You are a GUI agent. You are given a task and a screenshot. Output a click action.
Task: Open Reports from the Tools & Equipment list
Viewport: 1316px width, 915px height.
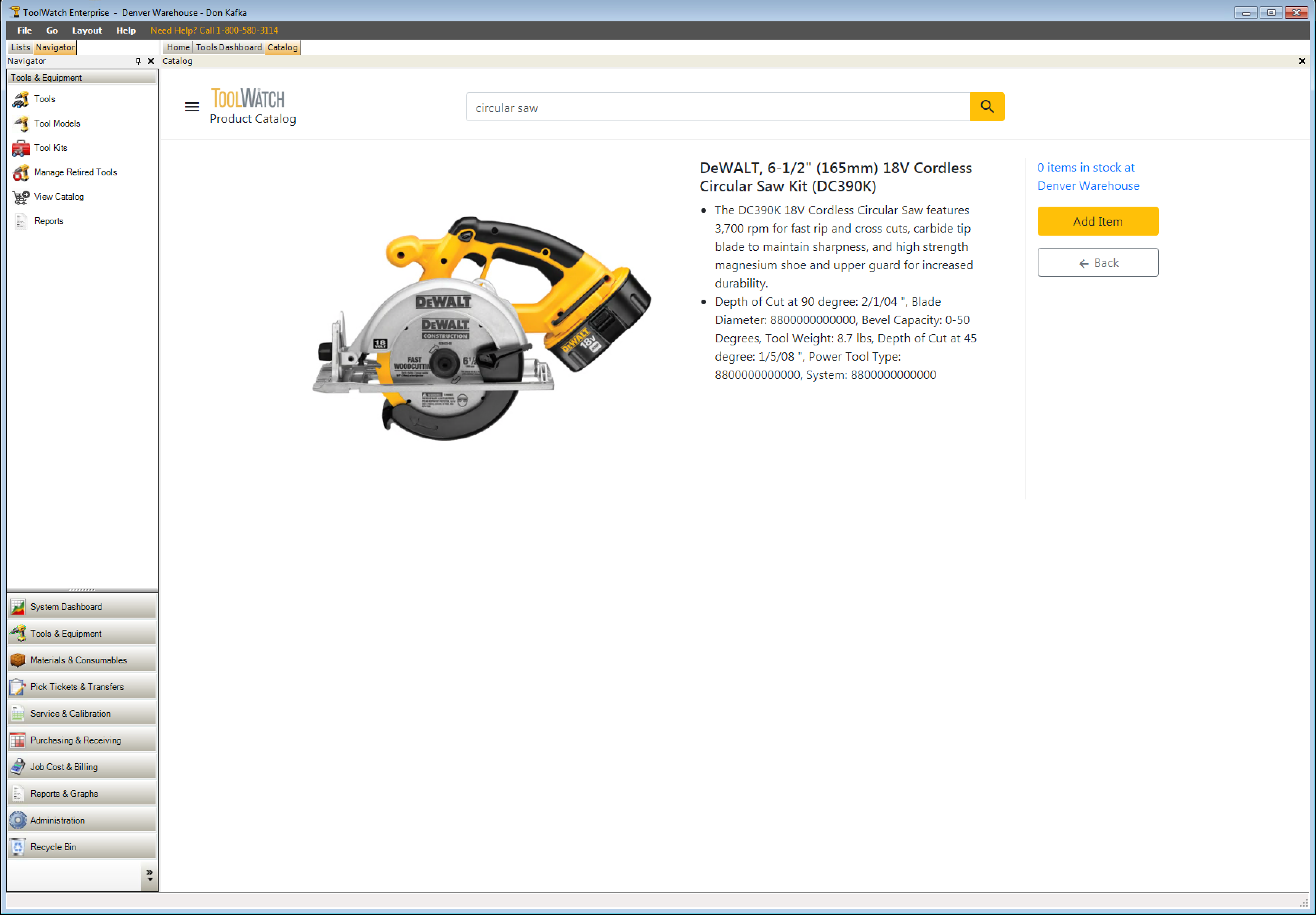(49, 221)
